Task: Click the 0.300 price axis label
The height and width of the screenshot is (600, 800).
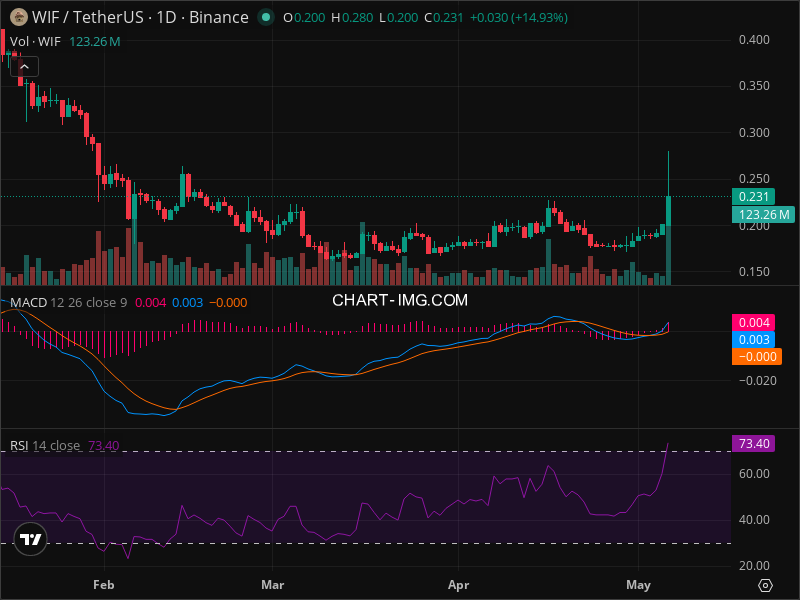Action: pyautogui.click(x=754, y=133)
